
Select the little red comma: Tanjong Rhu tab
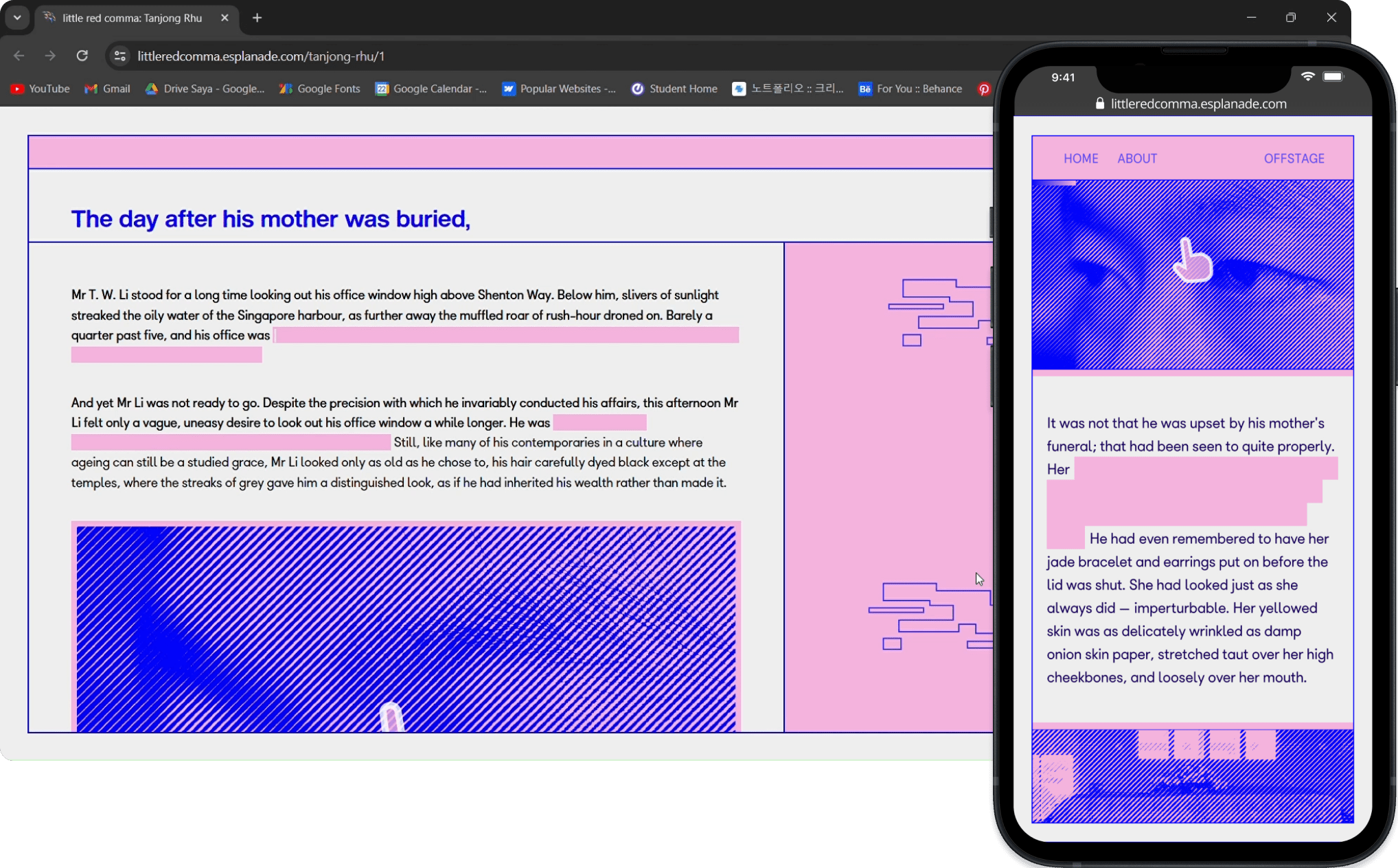(x=136, y=18)
